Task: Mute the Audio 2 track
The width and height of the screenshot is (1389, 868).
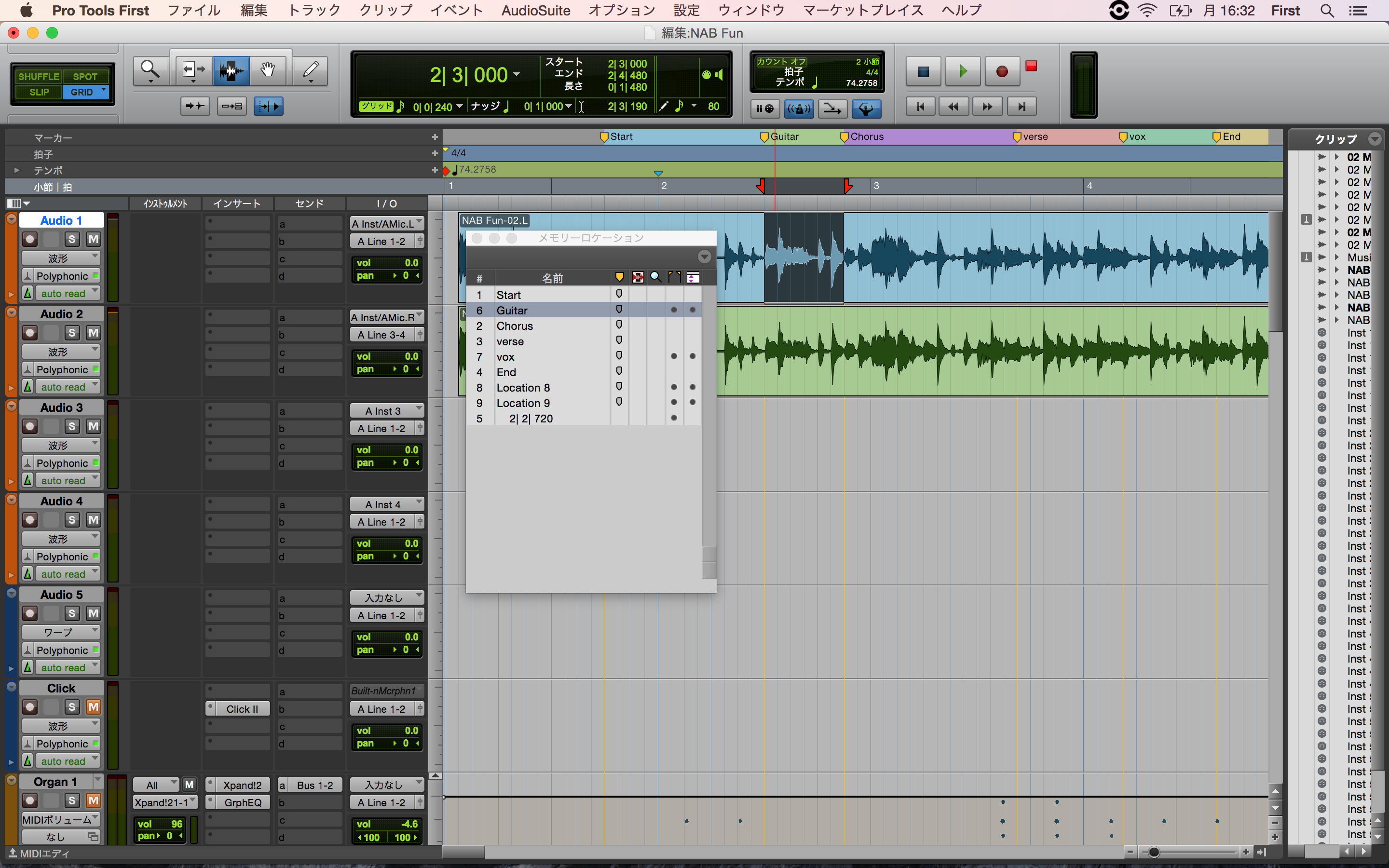Action: [x=93, y=333]
